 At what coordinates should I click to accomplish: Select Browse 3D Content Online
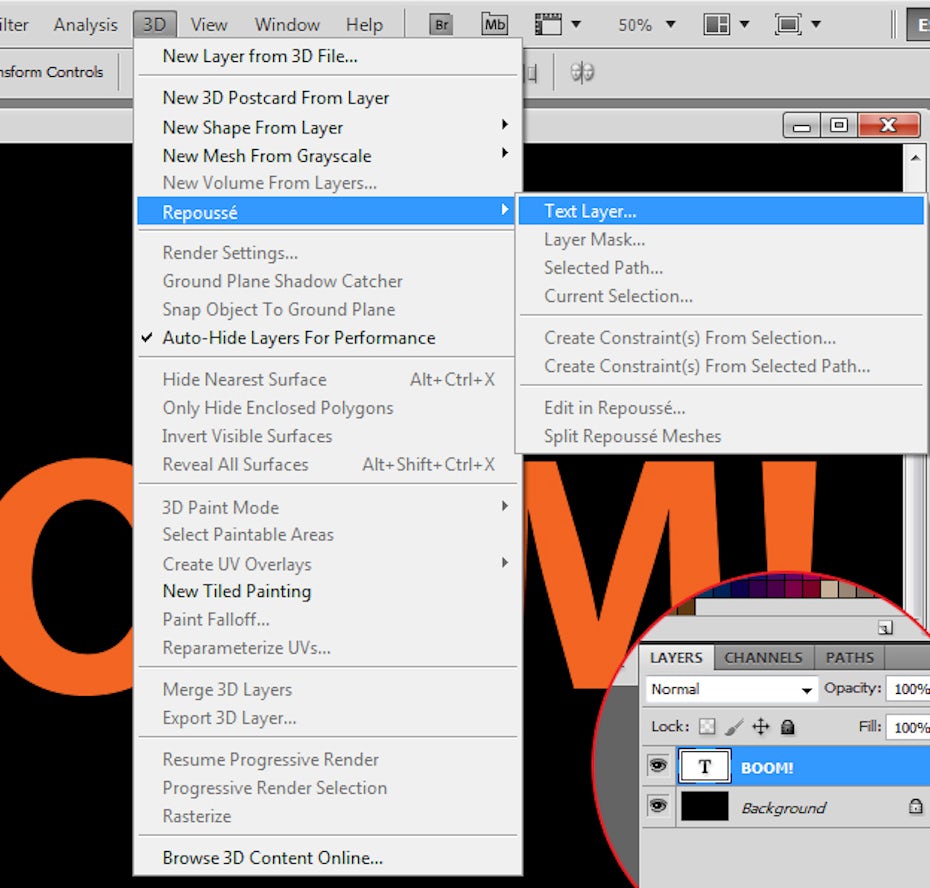[x=272, y=858]
